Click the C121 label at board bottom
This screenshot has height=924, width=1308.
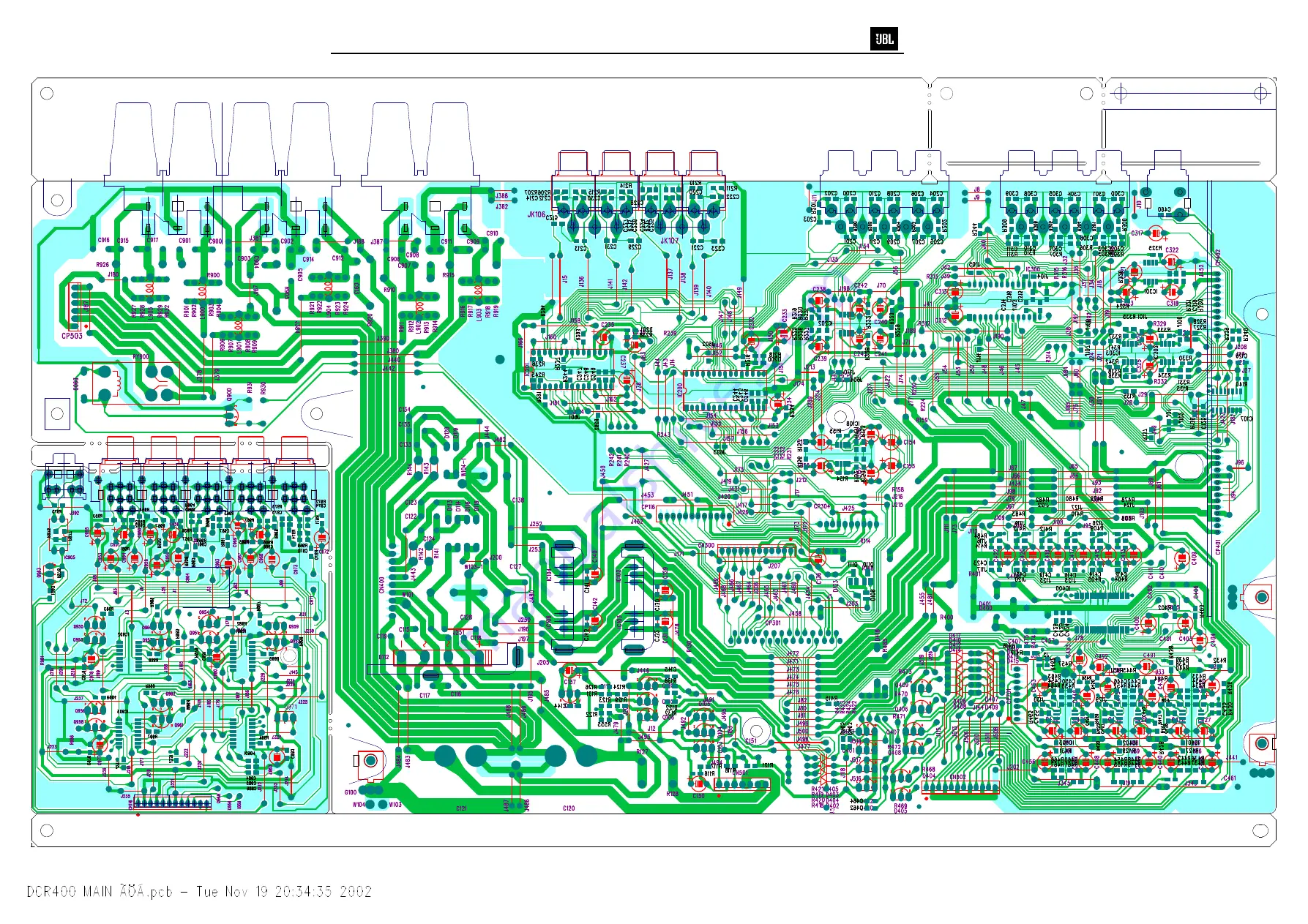[x=461, y=808]
